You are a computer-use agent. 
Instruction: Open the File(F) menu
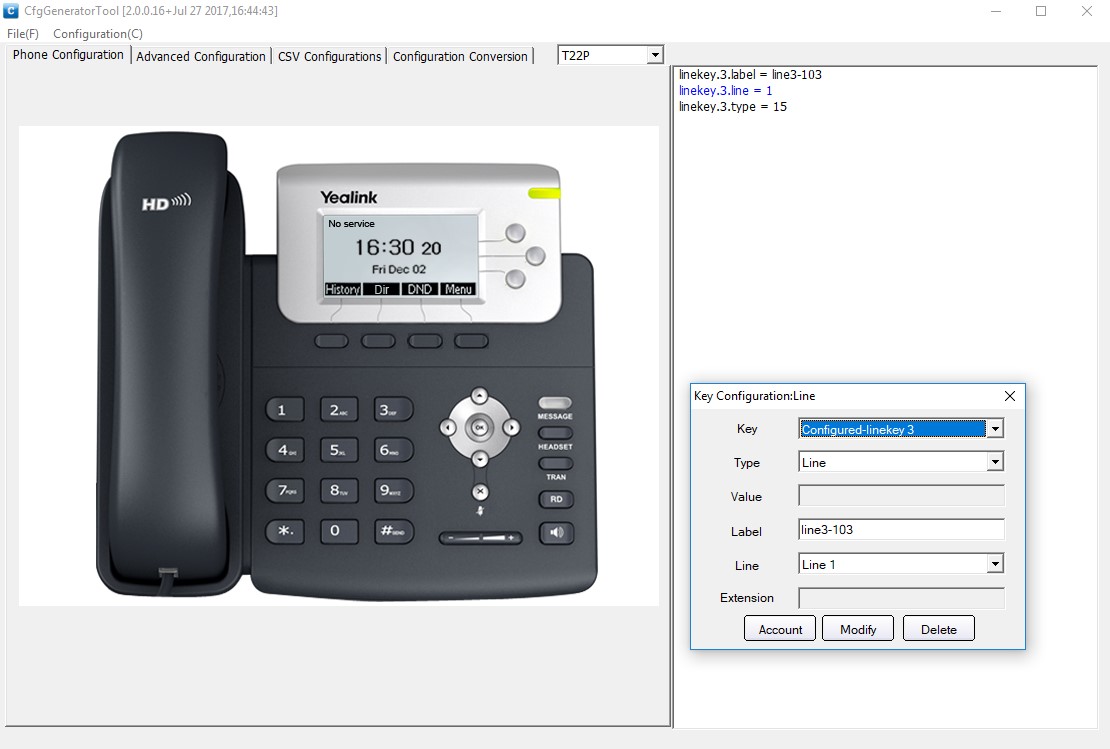tap(23, 33)
